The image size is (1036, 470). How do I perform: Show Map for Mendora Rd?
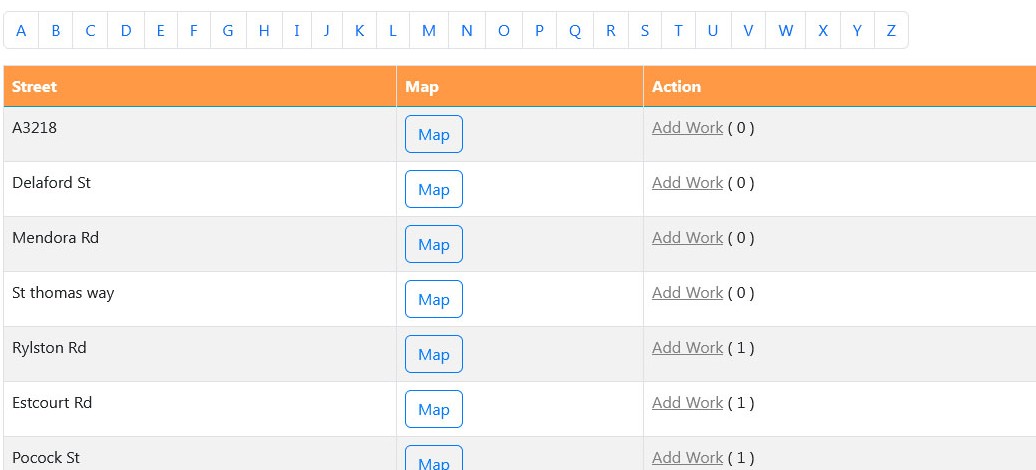coord(433,244)
